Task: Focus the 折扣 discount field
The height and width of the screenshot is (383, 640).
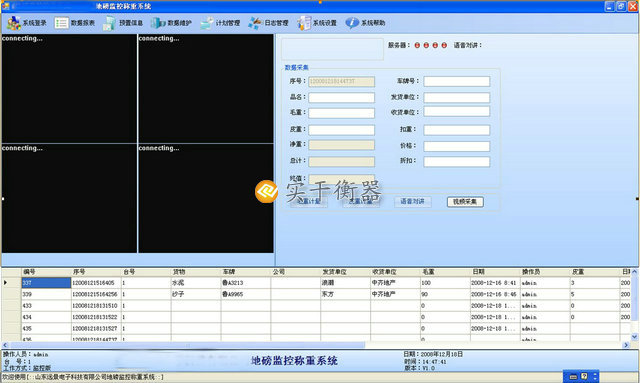Action: [456, 162]
